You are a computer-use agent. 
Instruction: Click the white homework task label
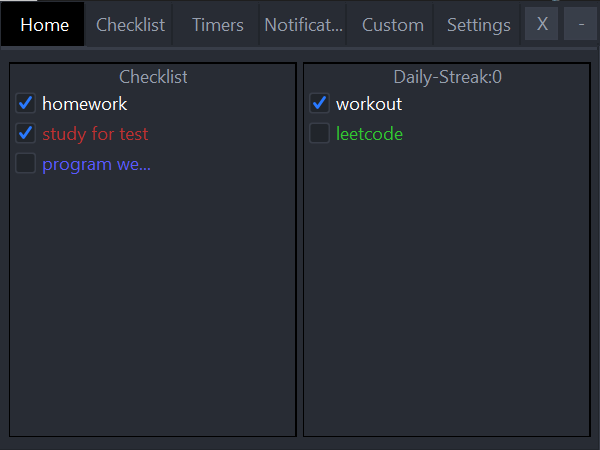(x=85, y=104)
